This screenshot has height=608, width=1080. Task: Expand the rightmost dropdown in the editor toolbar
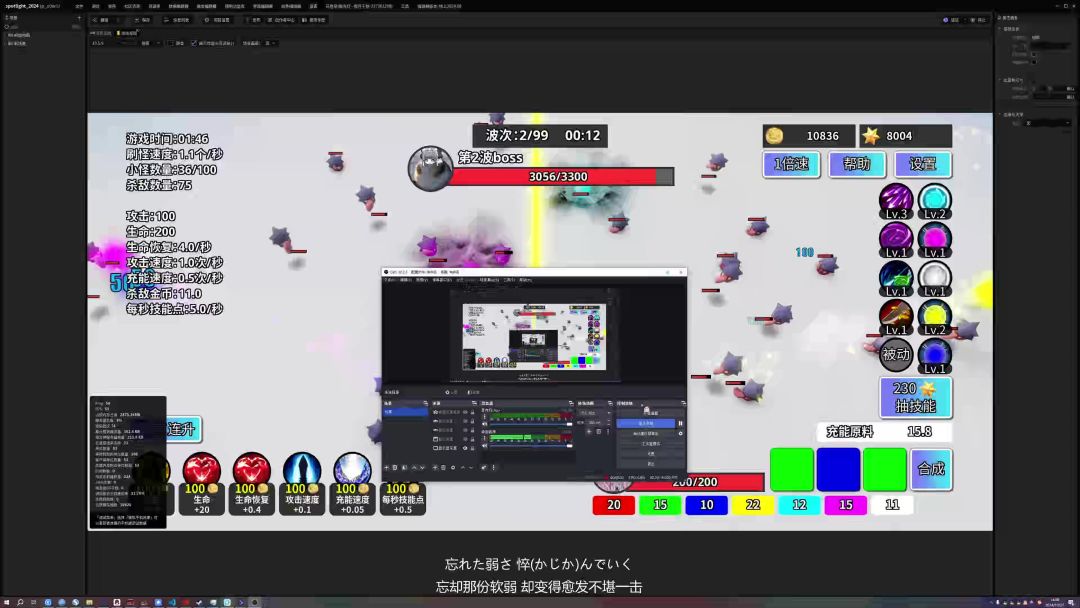pyautogui.click(x=270, y=43)
